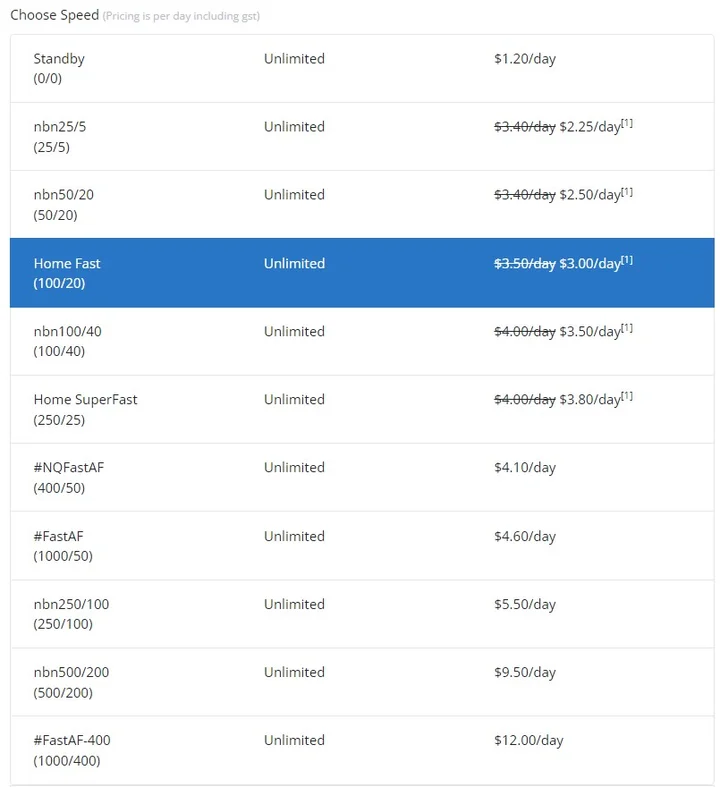Click the $9.50/day nbn500/200 price

(525, 673)
